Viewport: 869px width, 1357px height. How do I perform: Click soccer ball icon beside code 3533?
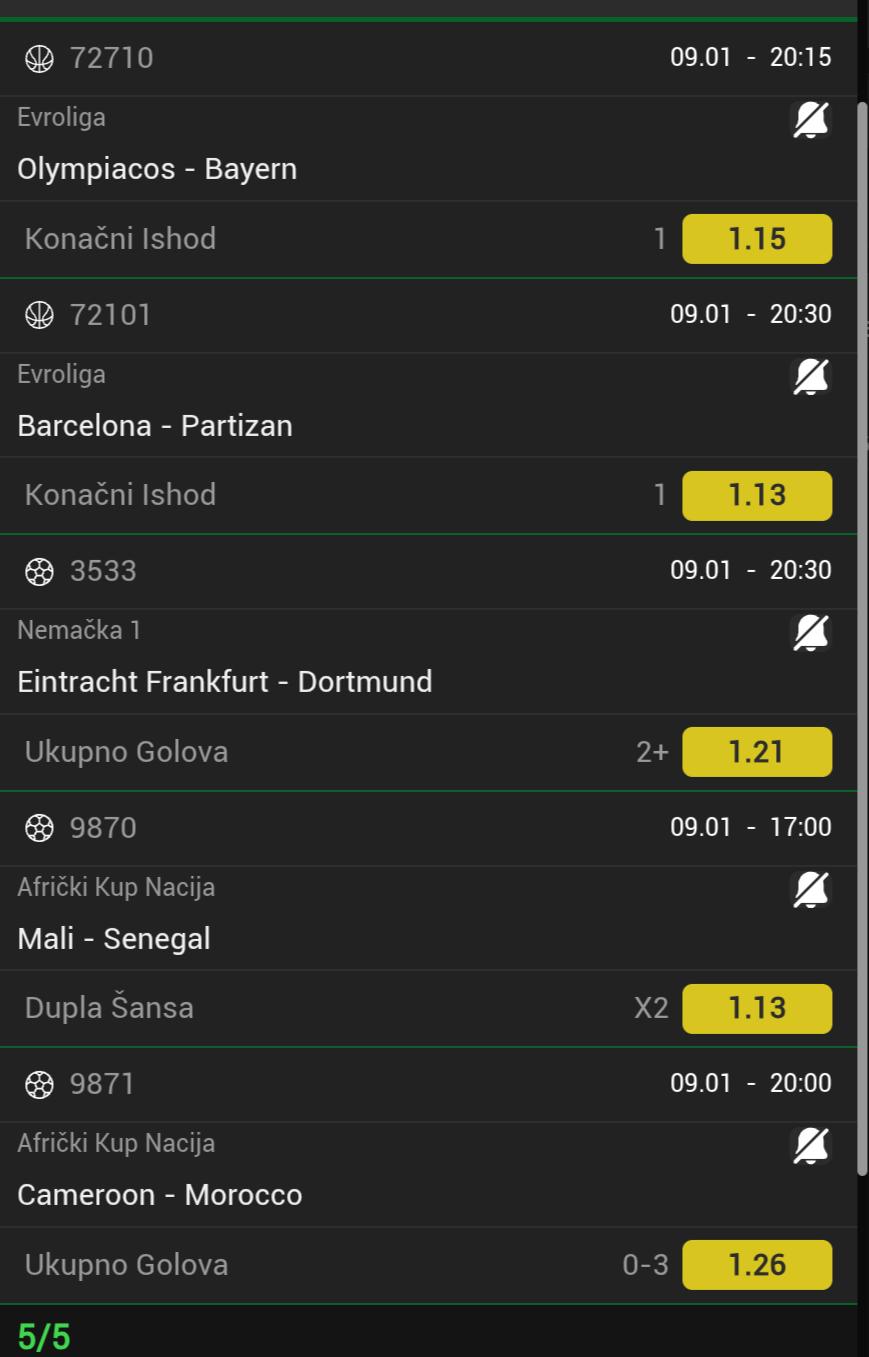click(39, 572)
